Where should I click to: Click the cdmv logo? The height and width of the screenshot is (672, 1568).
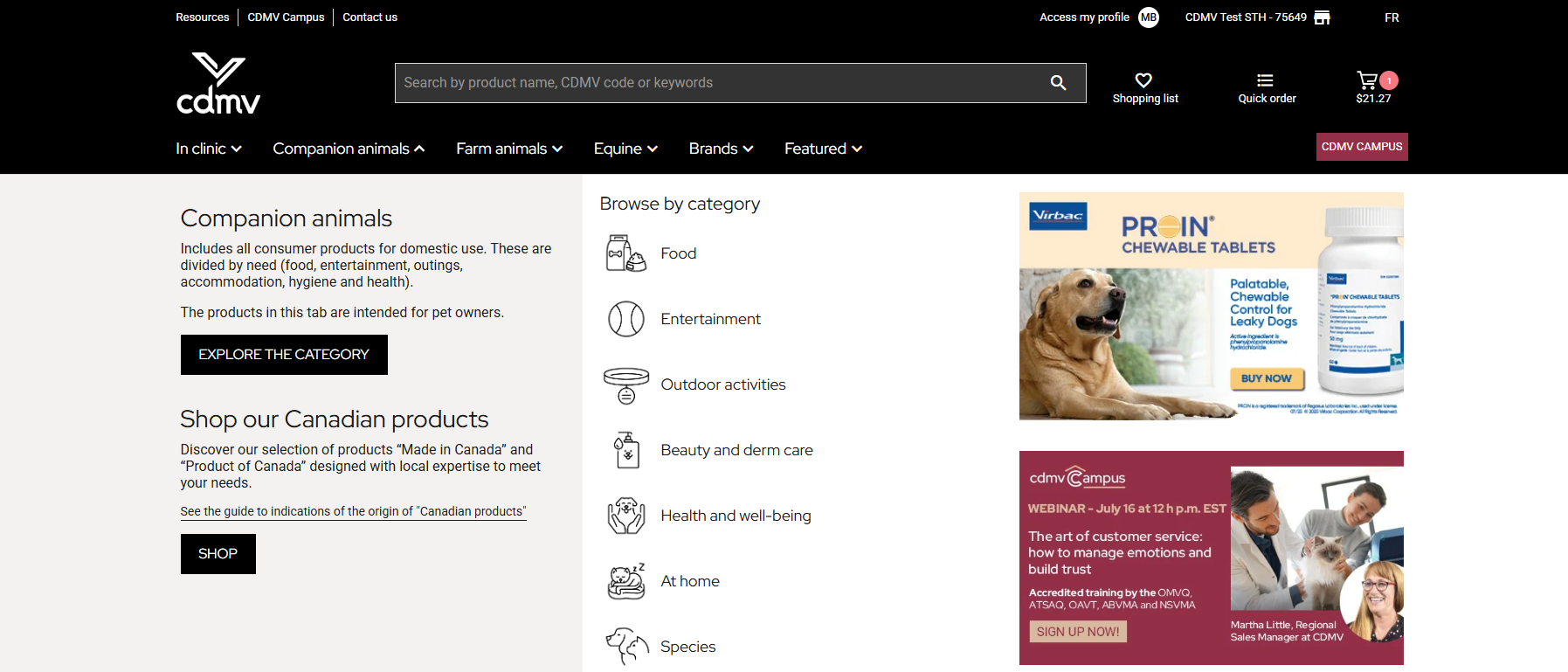[218, 83]
